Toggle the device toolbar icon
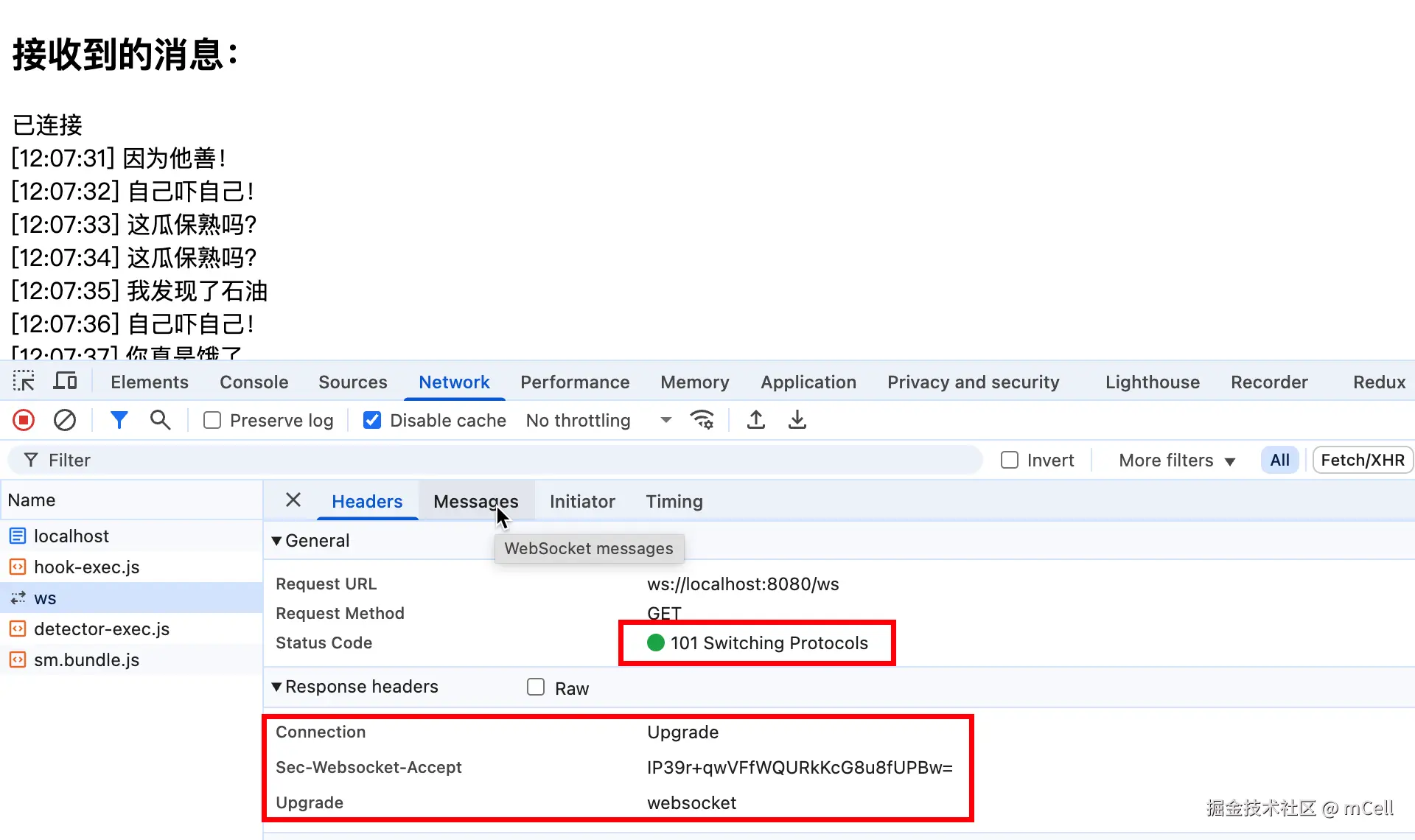 coord(65,381)
